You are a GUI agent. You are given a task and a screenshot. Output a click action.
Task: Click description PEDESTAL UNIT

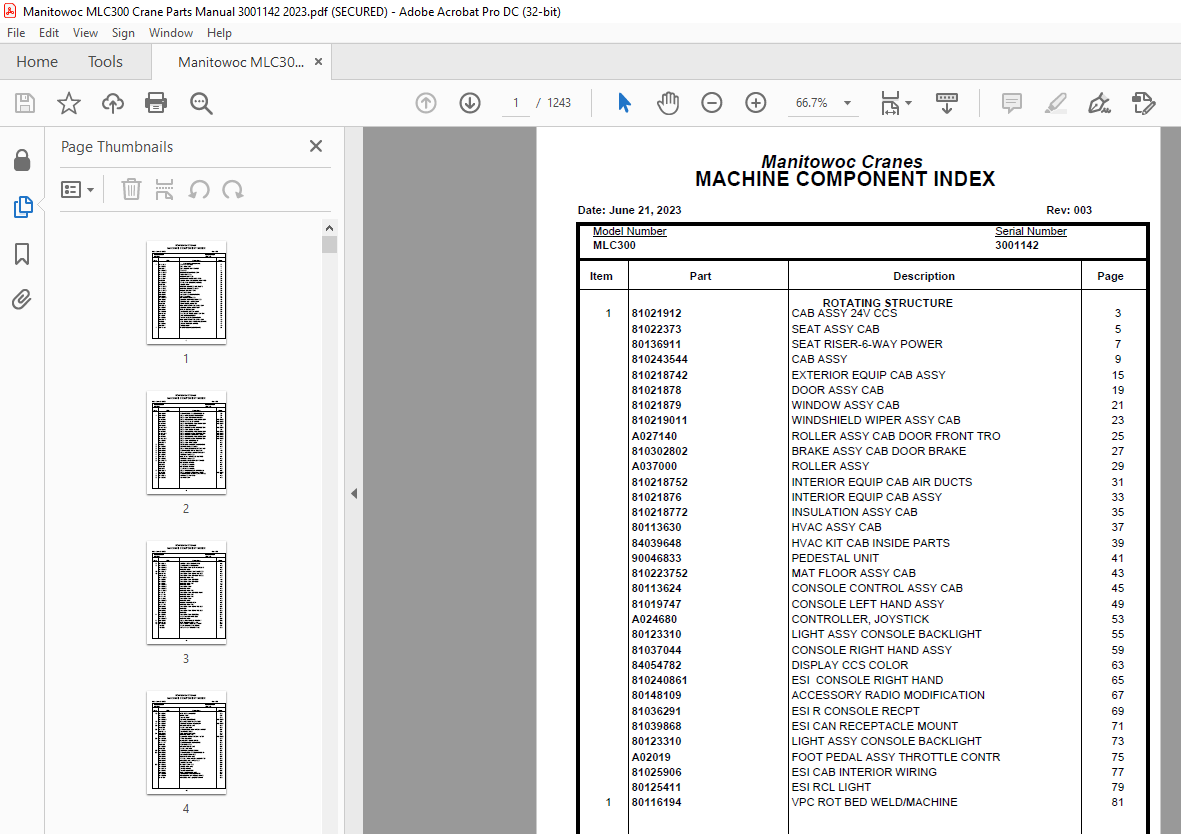tap(835, 558)
